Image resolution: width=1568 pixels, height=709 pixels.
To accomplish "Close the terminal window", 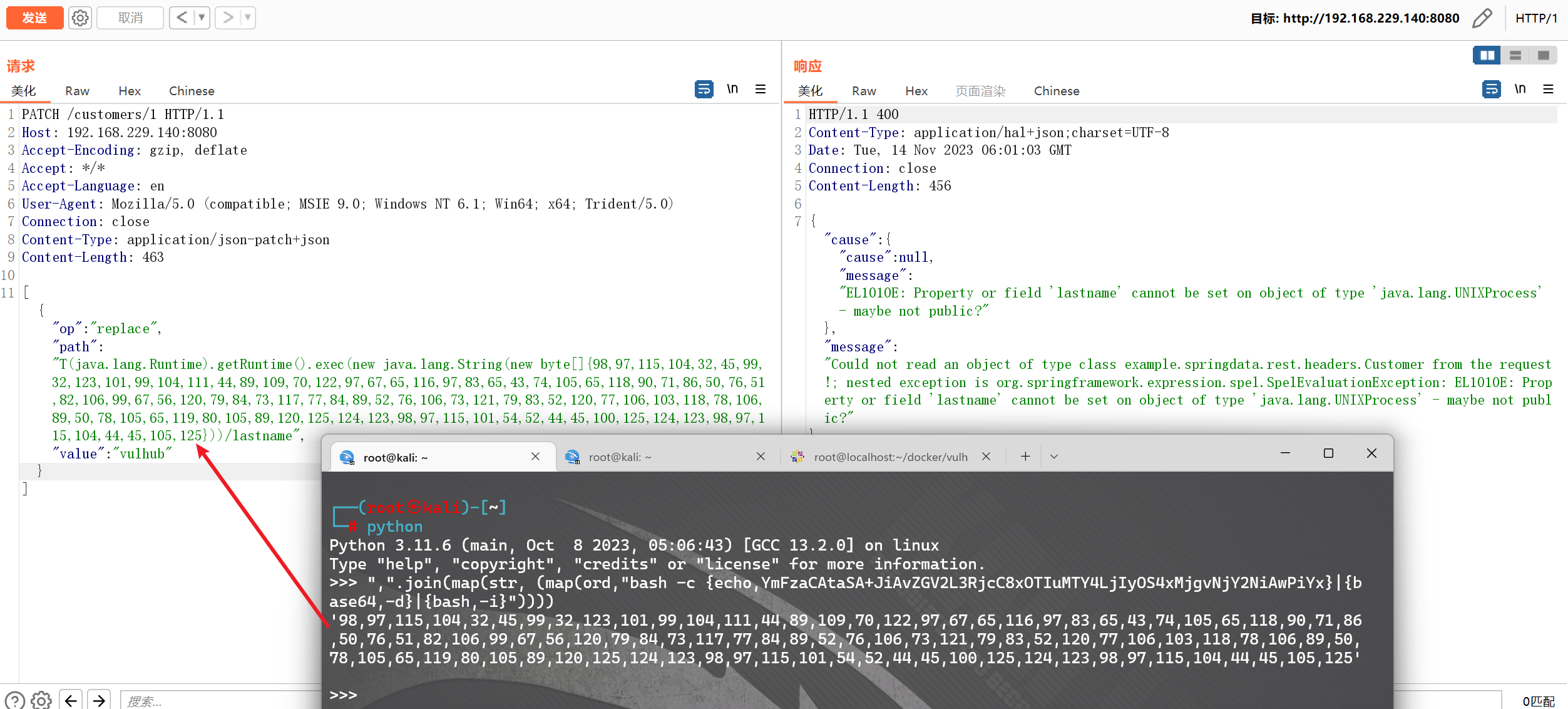I will tap(1371, 453).
